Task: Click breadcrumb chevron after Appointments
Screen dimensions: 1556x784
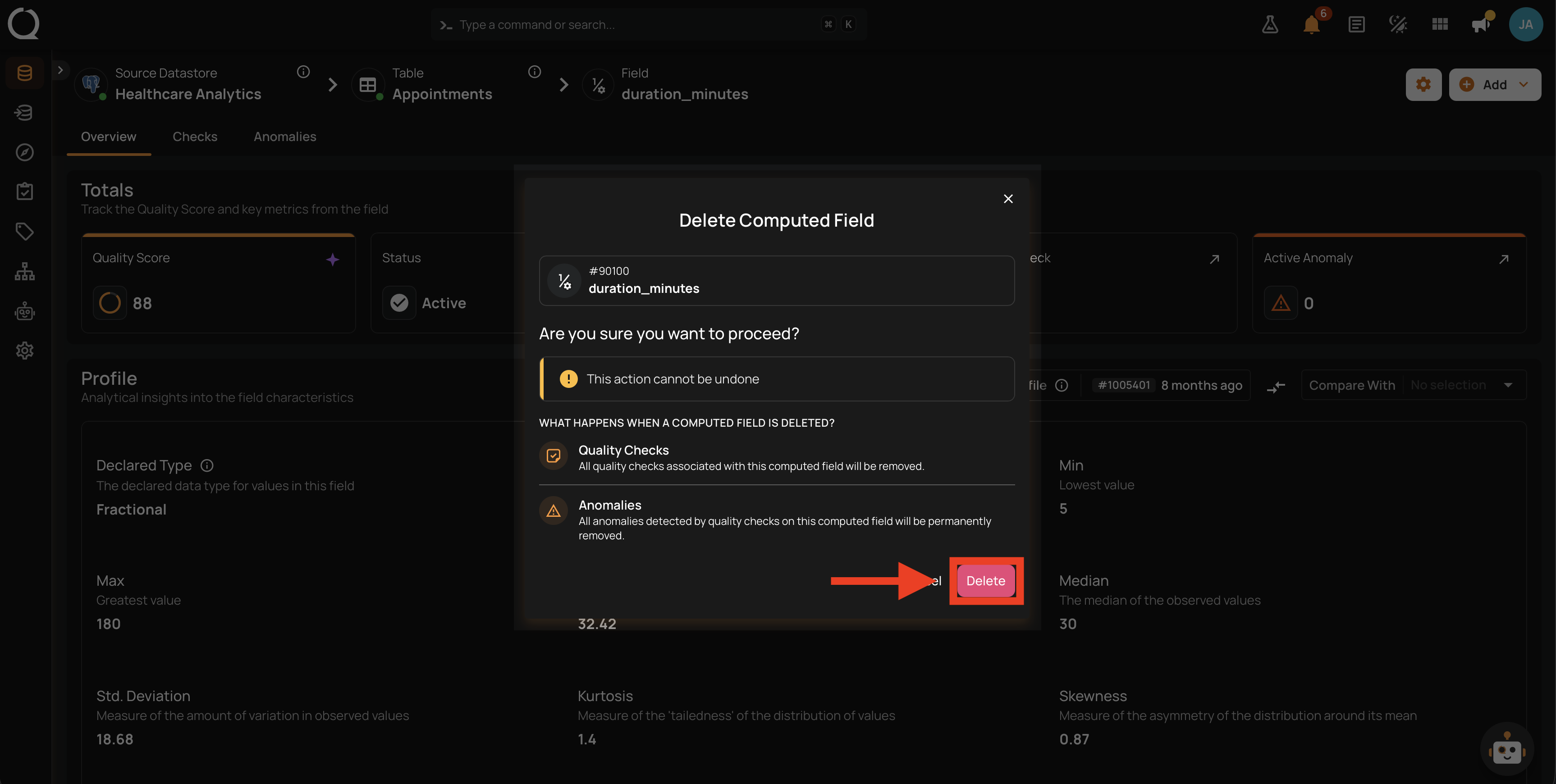Action: point(563,85)
